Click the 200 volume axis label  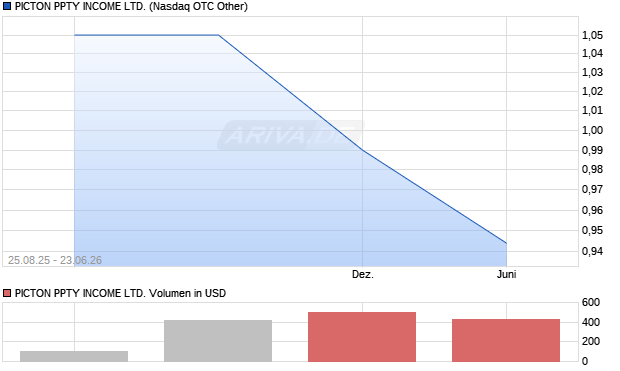[591, 341]
